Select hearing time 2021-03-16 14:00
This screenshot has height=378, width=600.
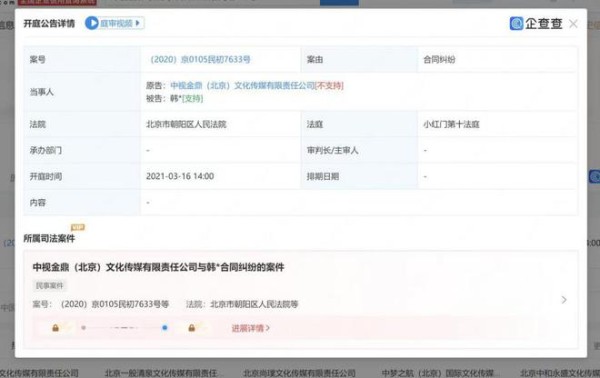pos(180,176)
